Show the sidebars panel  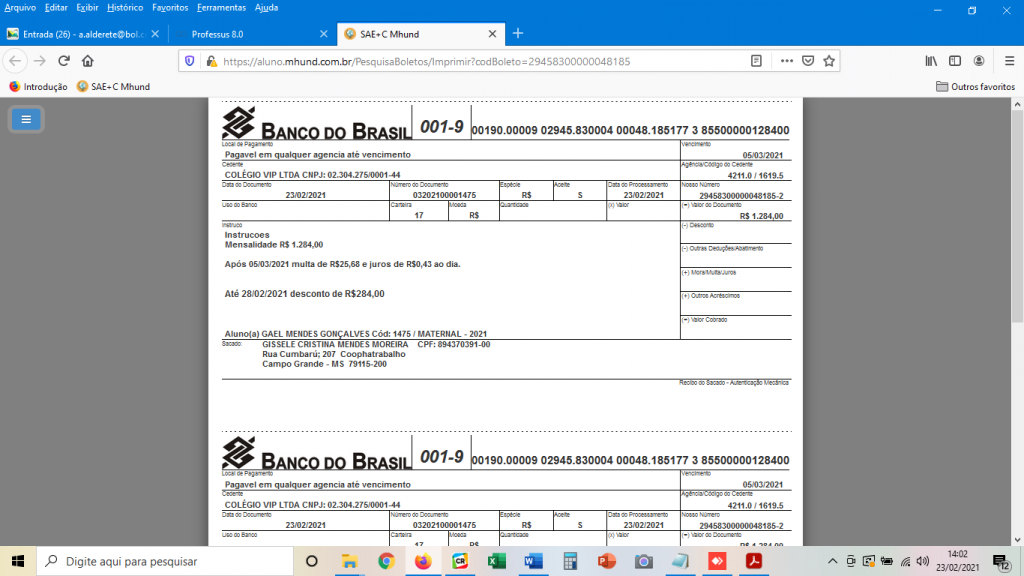[x=955, y=61]
